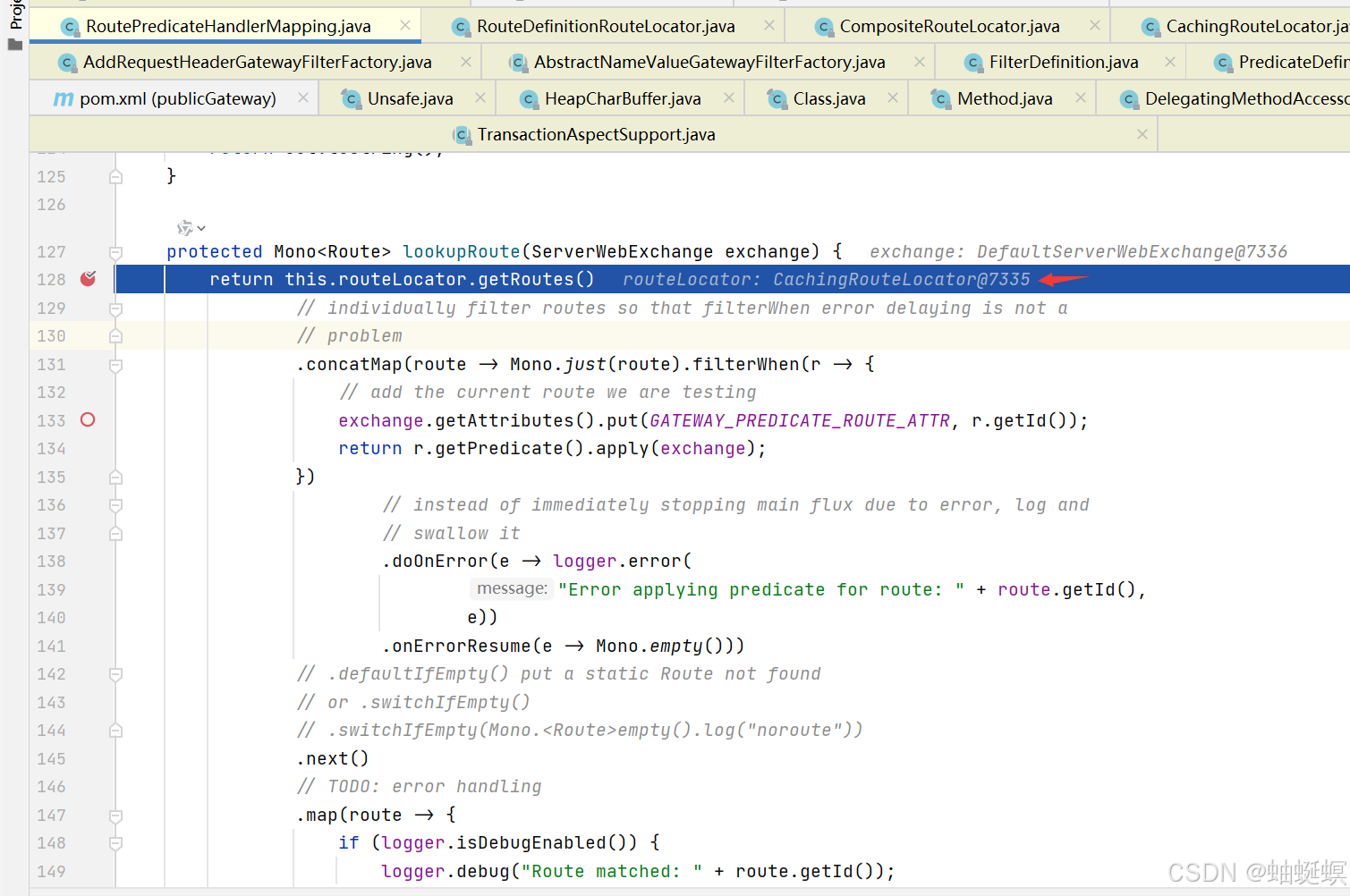Click // TODO: error handling comment

(x=419, y=786)
